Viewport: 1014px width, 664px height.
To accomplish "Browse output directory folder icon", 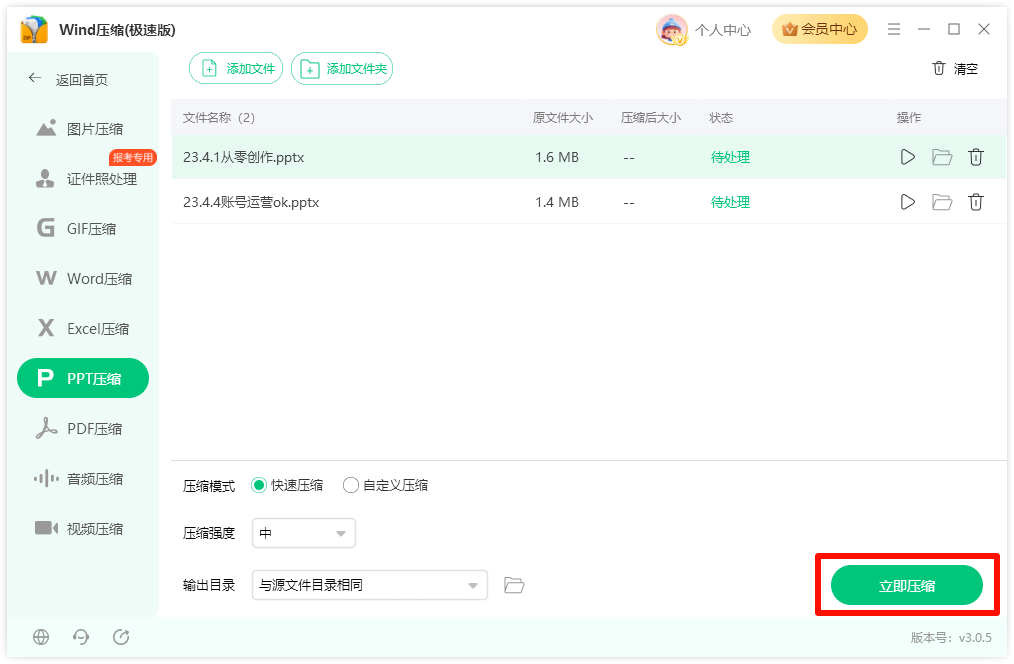I will tap(514, 585).
